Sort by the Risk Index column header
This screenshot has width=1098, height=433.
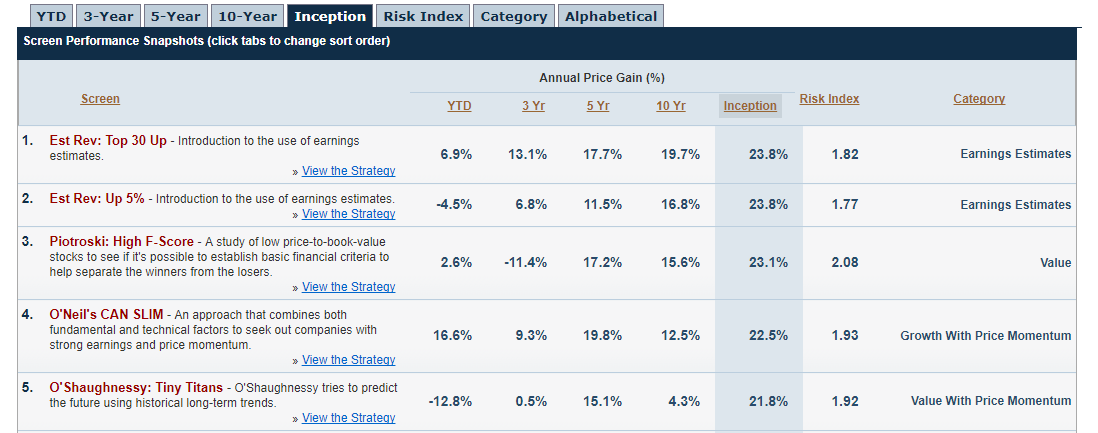[x=829, y=99]
